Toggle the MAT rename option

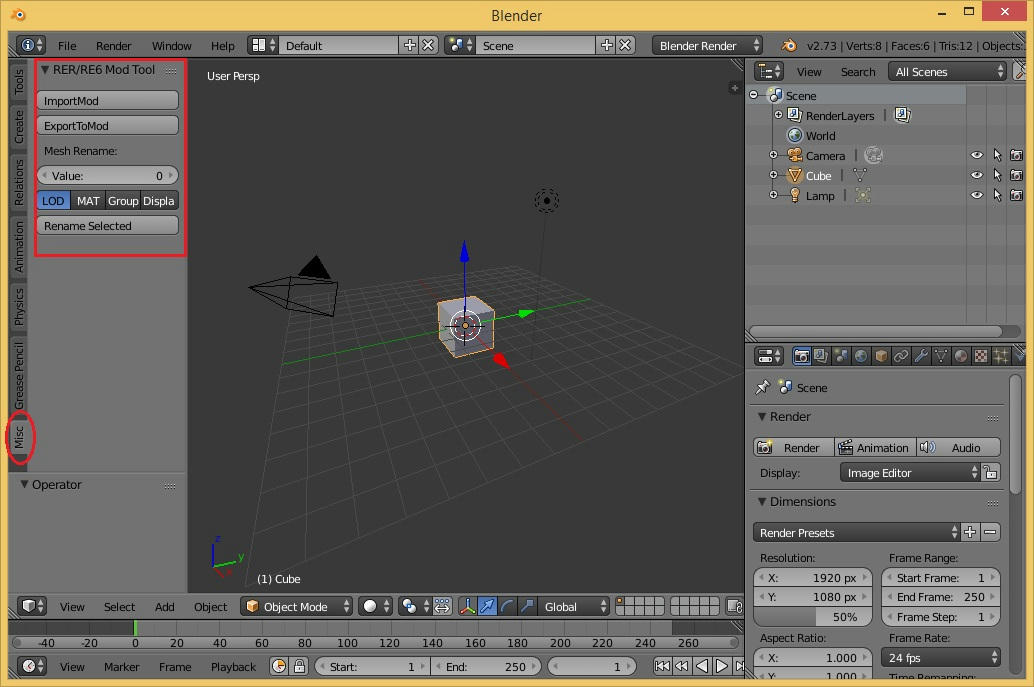[x=88, y=200]
